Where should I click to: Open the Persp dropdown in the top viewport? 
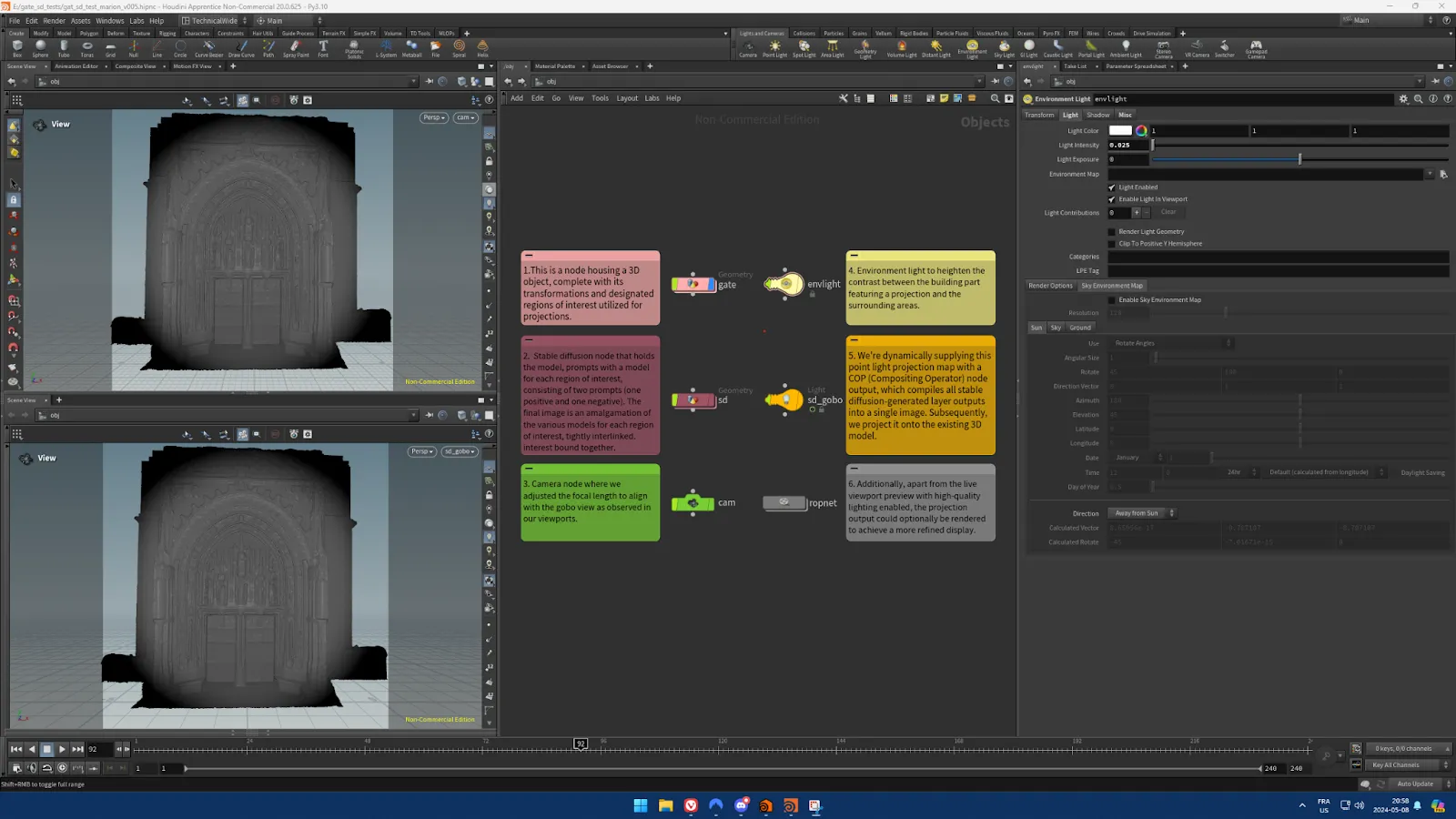(433, 117)
